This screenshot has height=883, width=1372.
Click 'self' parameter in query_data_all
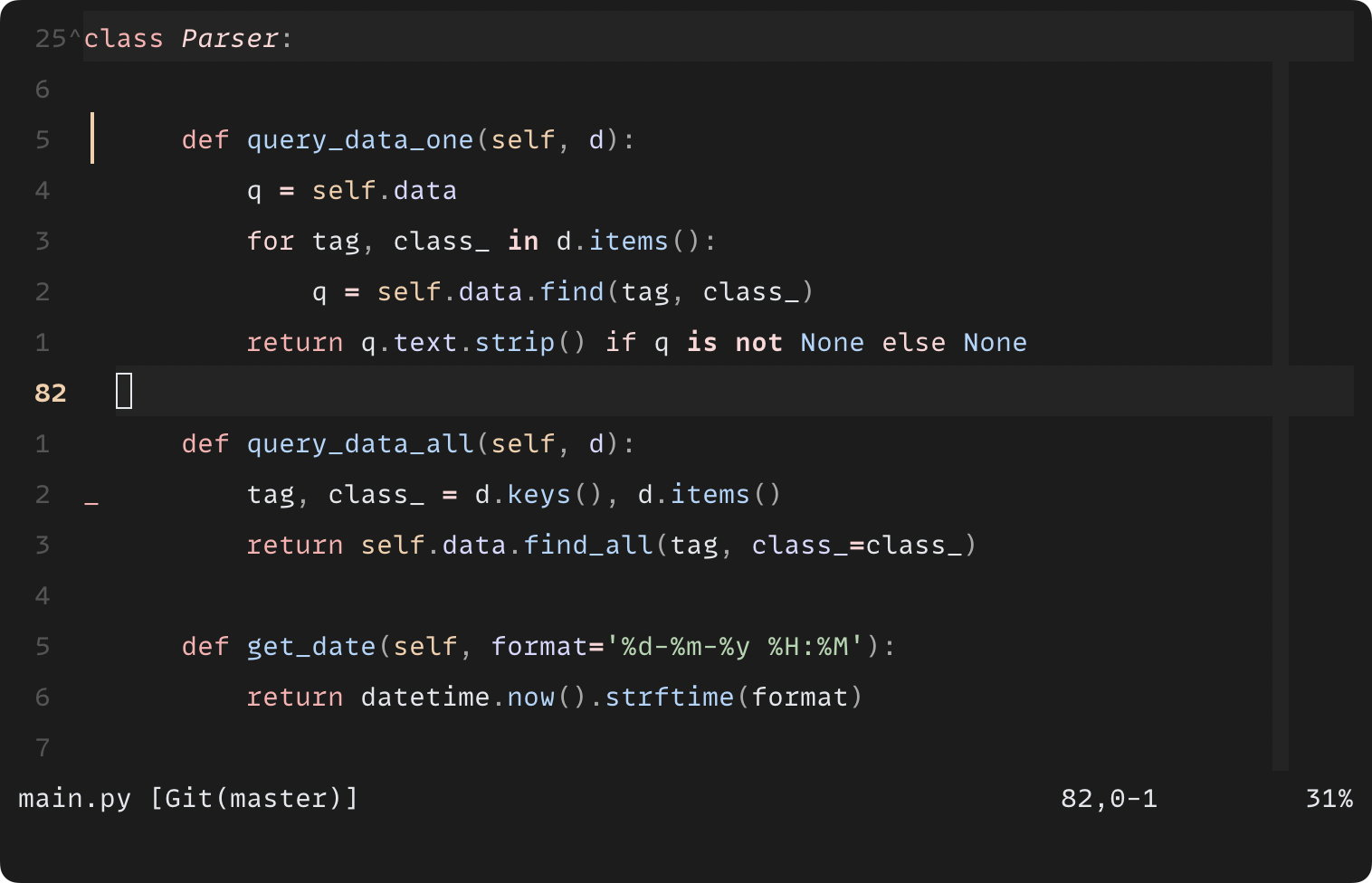523,443
